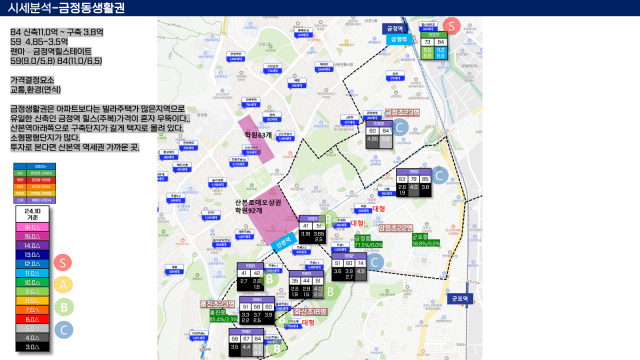Pick the orange 7.0 swatch in the price legend

[32, 310]
